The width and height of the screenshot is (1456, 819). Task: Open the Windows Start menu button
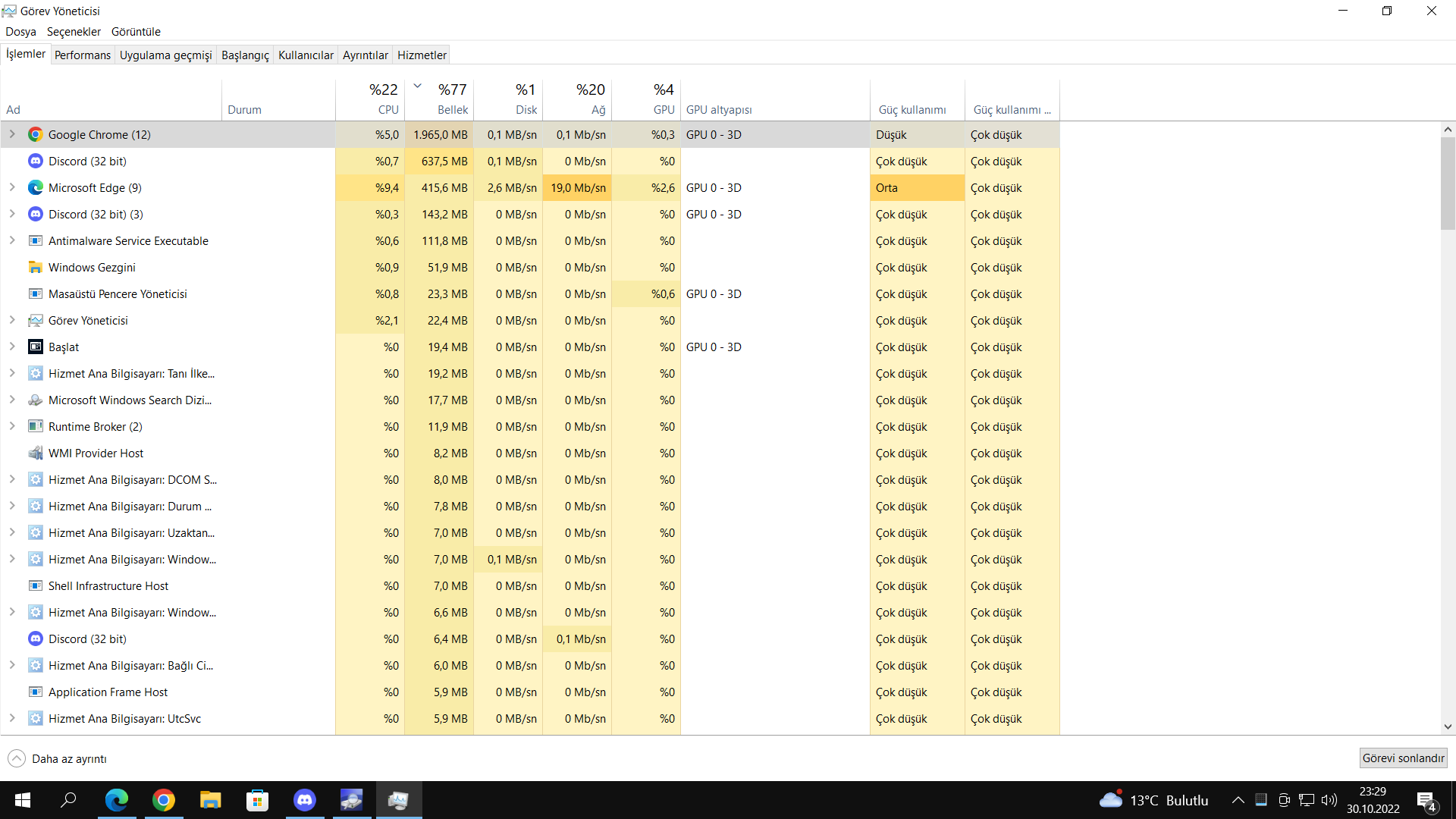click(x=23, y=800)
